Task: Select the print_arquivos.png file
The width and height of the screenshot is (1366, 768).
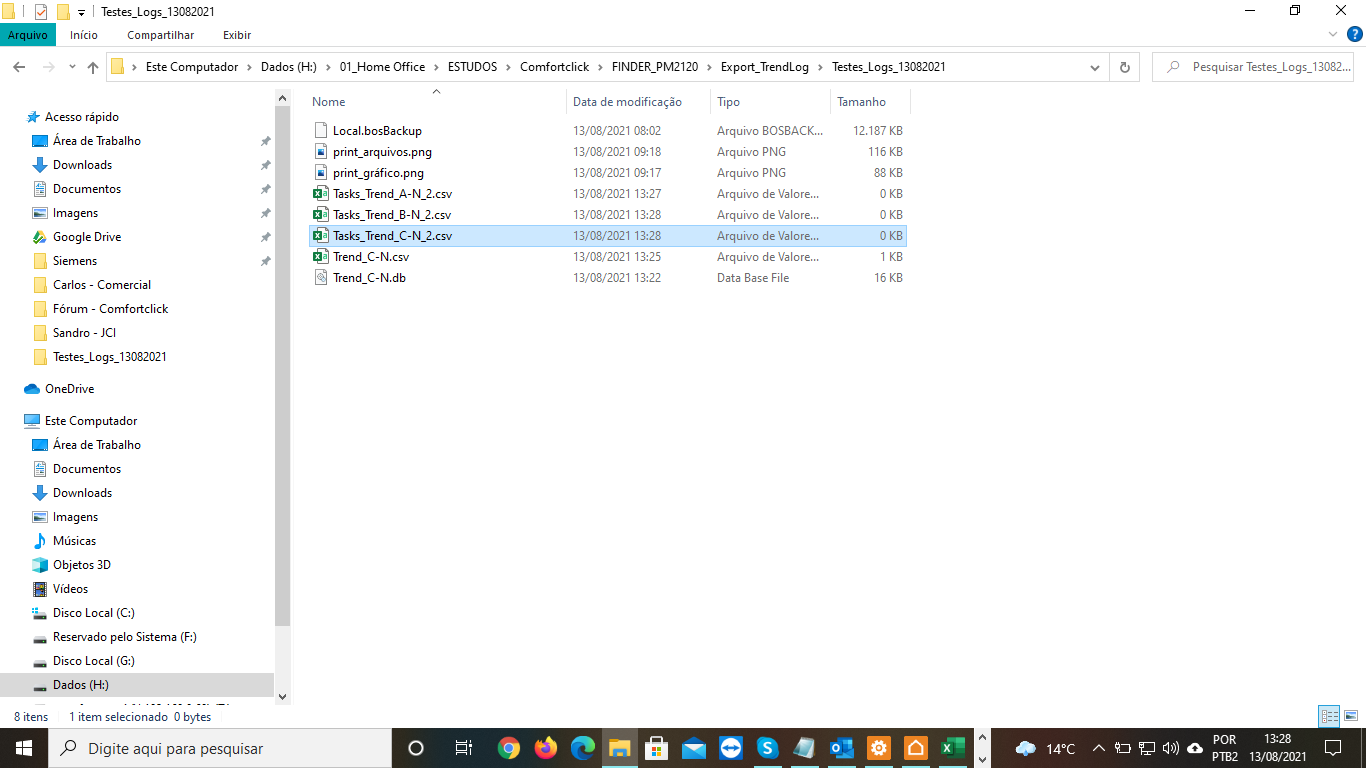Action: point(382,152)
